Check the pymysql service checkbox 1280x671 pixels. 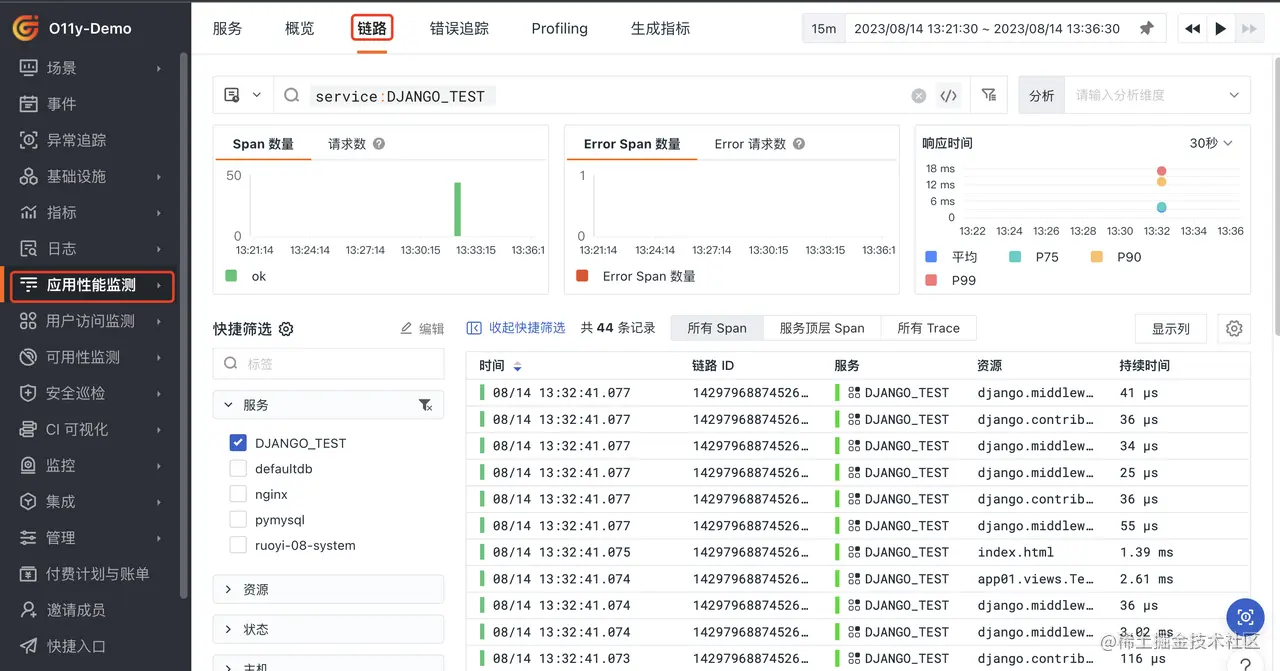[x=238, y=520]
